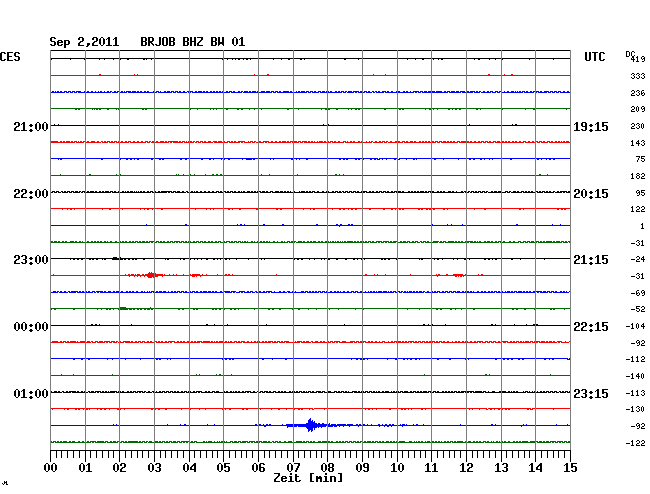Click the x-axis tick label 04

189,468
